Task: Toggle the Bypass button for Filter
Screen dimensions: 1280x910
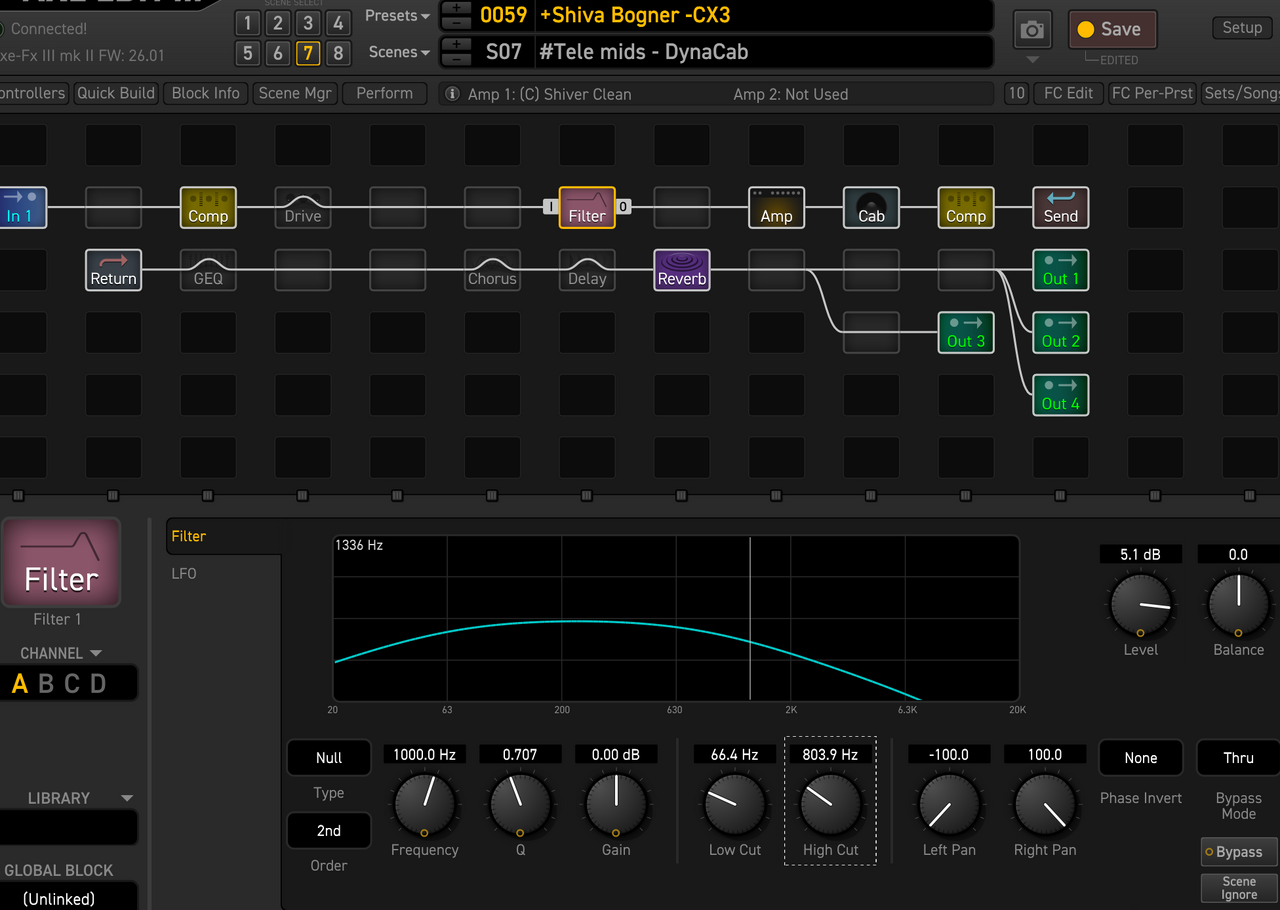Action: 1239,852
